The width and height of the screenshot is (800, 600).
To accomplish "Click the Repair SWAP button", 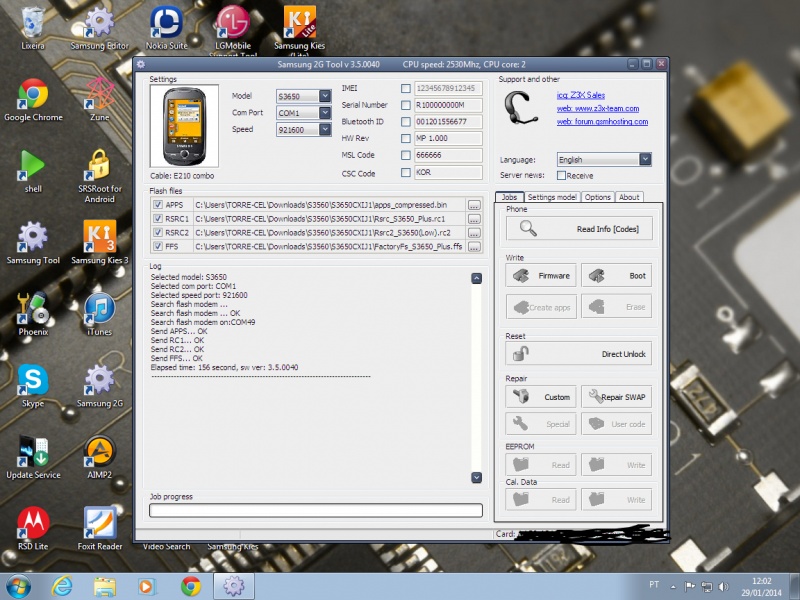I will click(x=616, y=397).
